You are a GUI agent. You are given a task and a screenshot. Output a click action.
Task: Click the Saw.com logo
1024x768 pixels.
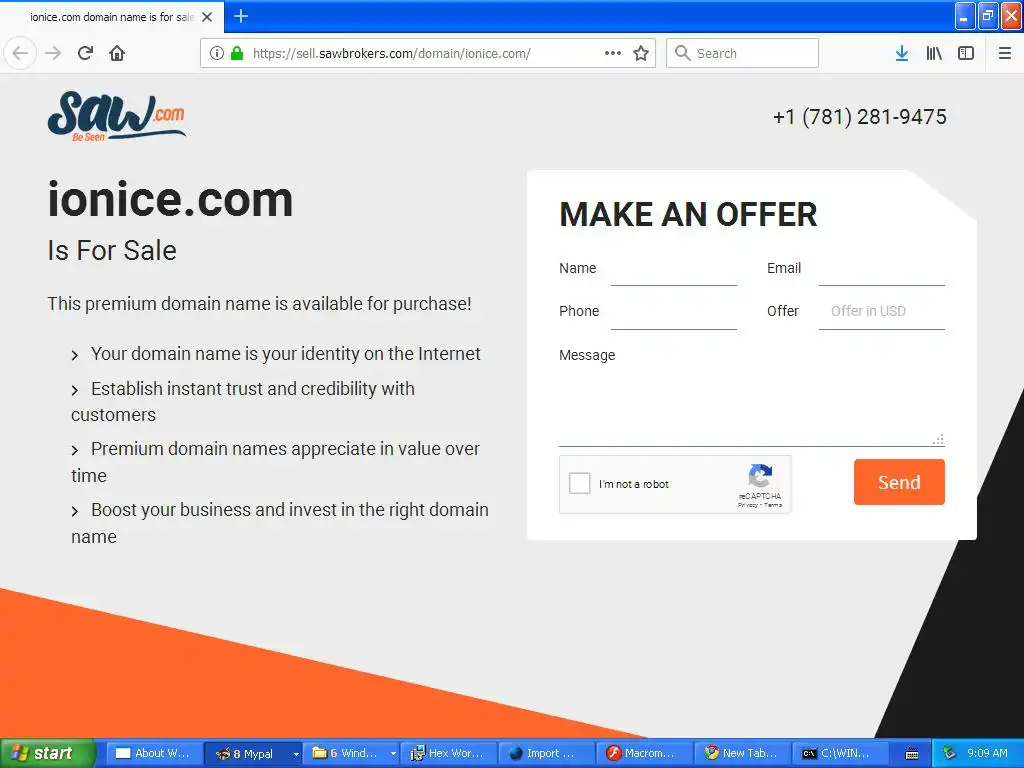click(117, 116)
